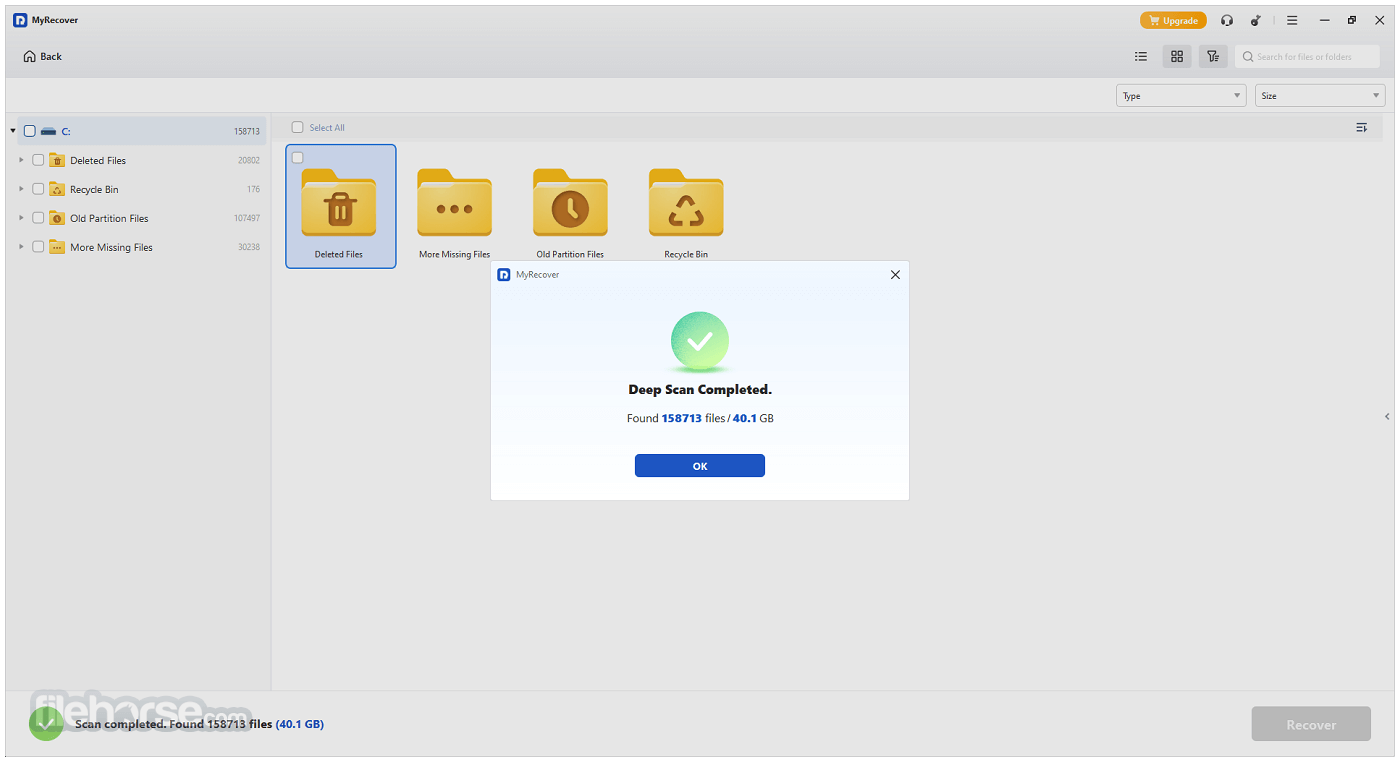Select the More Missing Files label in the tree
The width and height of the screenshot is (1400, 762).
point(111,248)
